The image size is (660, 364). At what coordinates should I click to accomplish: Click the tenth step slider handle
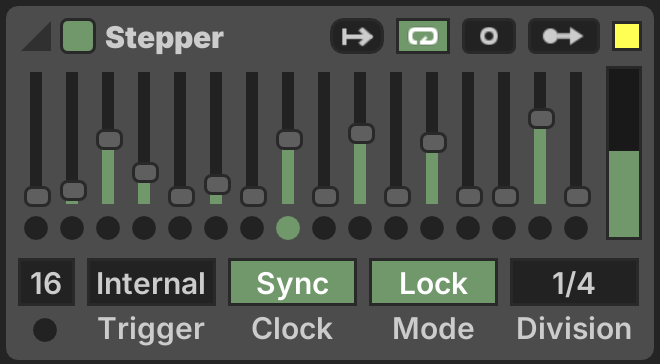pos(362,133)
